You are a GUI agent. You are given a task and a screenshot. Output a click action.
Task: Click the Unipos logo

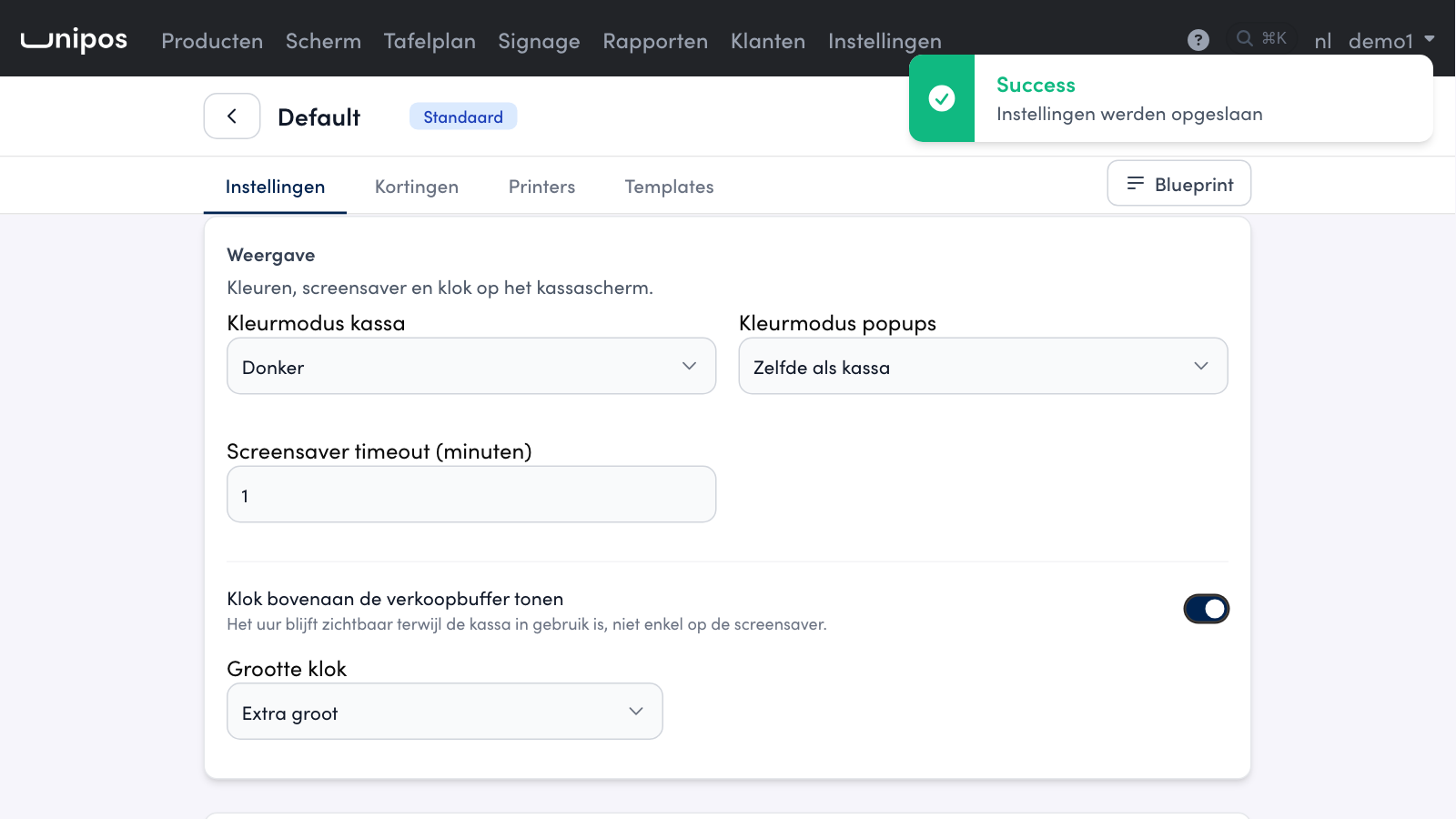coord(74,40)
